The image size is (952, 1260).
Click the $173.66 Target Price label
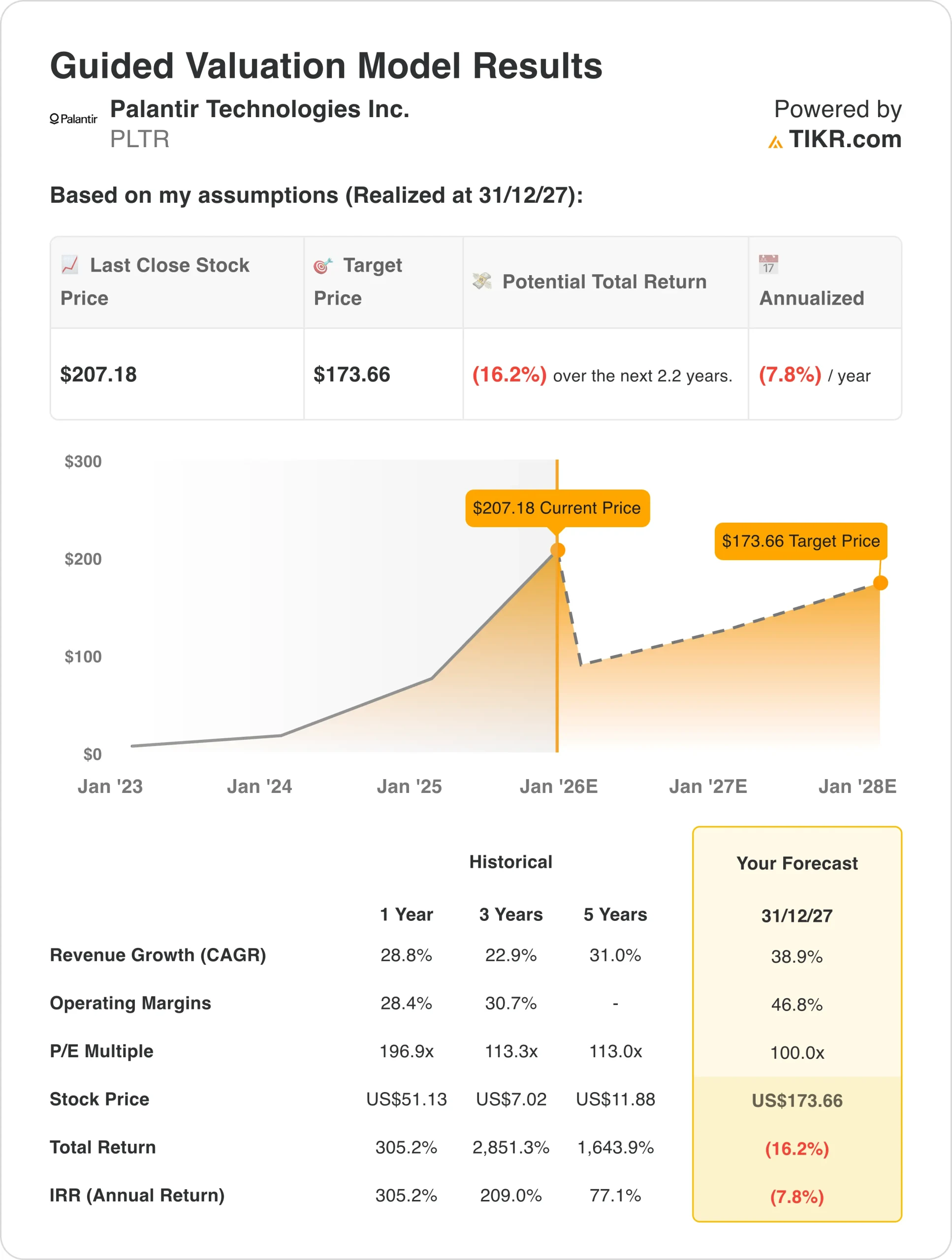[x=800, y=541]
